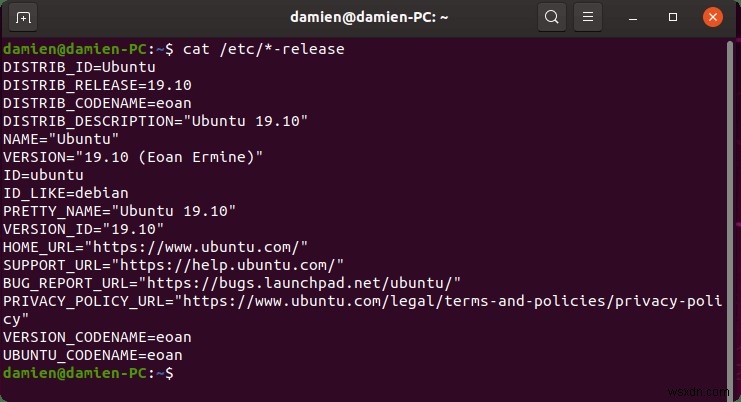Screen dimensions: 741x402
Task: Click the PRETTY_NAME="Ubuntu 19.10" line
Action: tap(120, 211)
